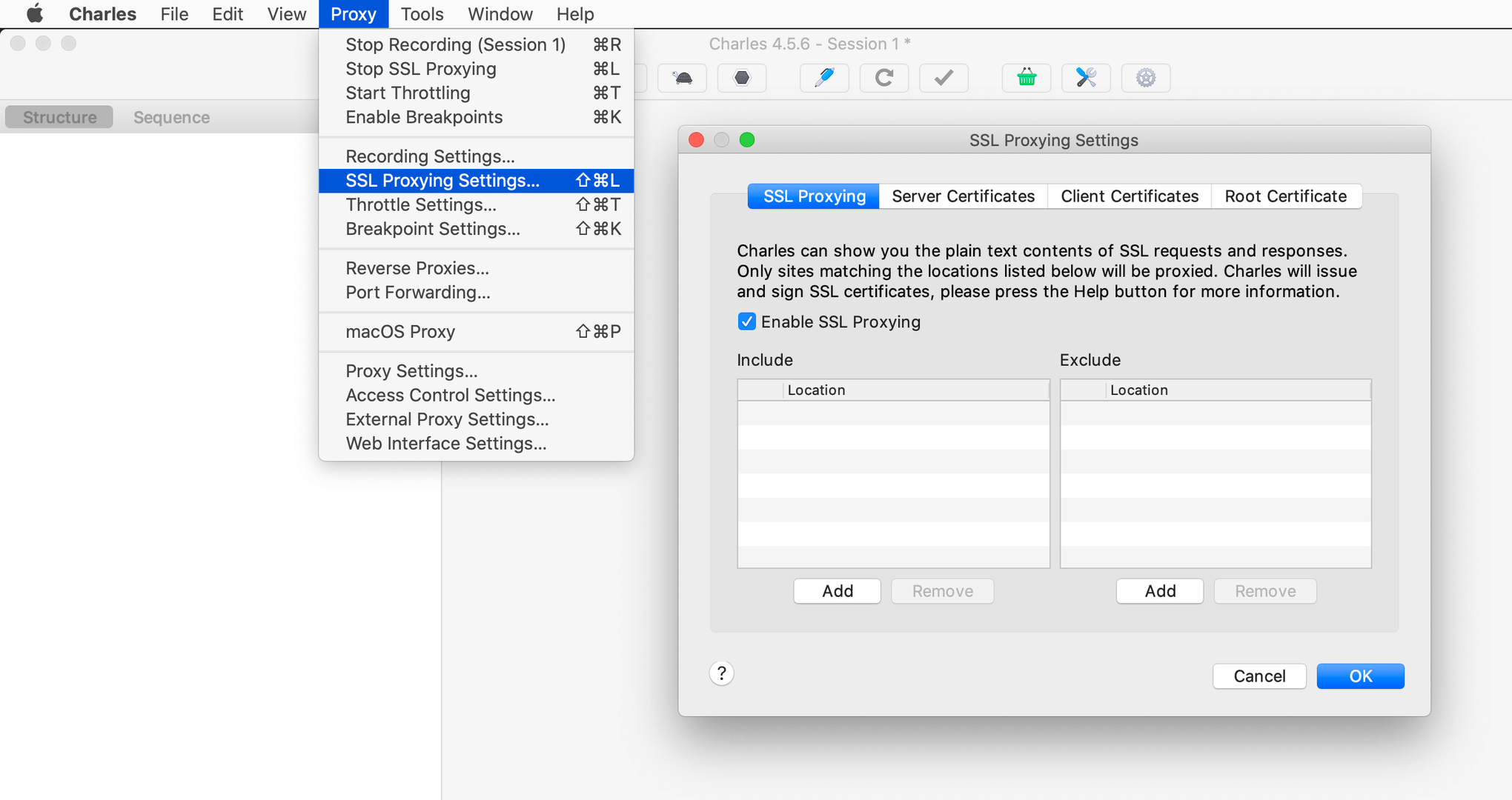Click Cancel in SSL Proxying Settings
1512x800 pixels.
pyautogui.click(x=1259, y=676)
